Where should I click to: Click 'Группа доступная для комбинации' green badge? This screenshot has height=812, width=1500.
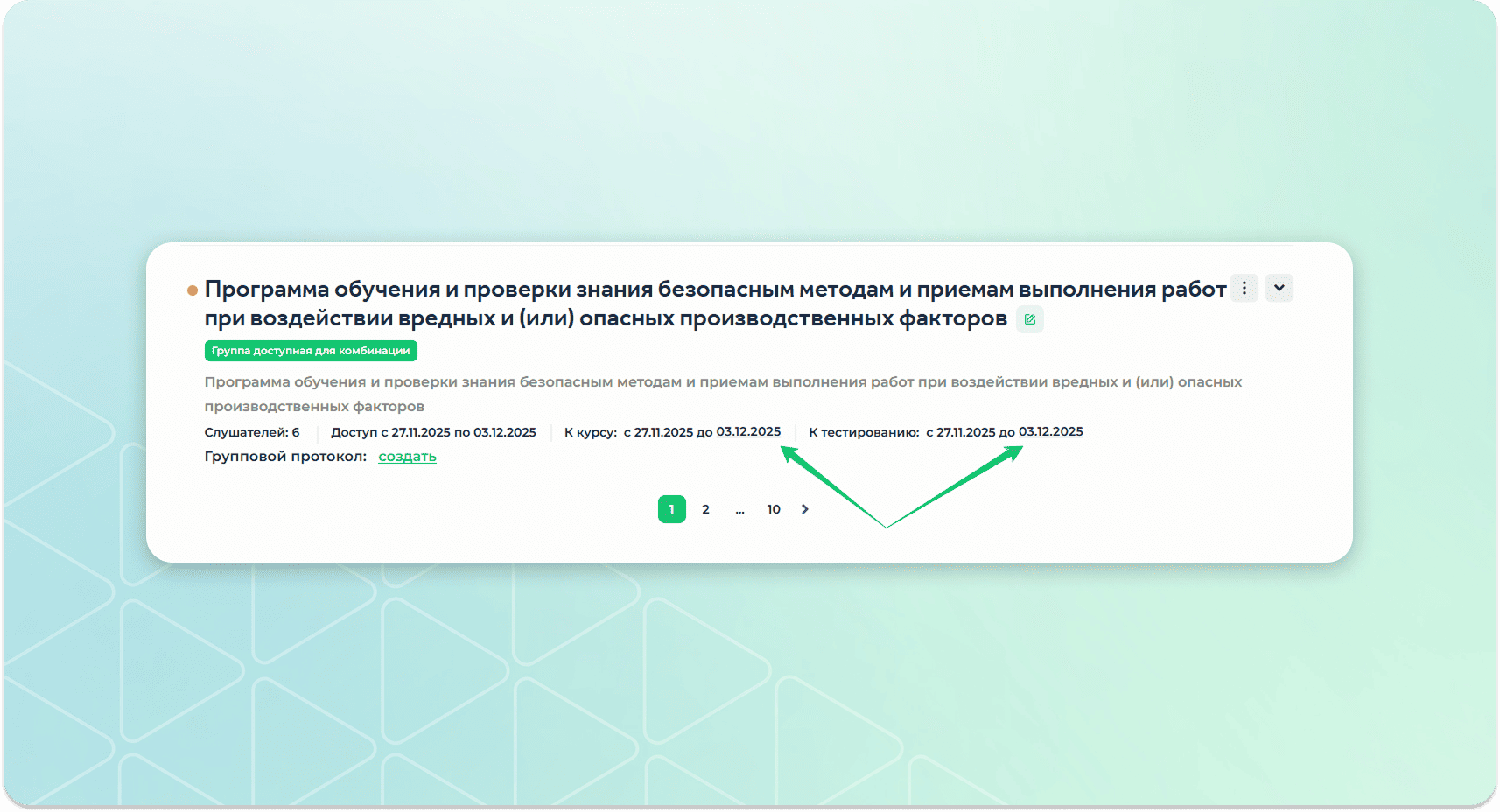(311, 351)
